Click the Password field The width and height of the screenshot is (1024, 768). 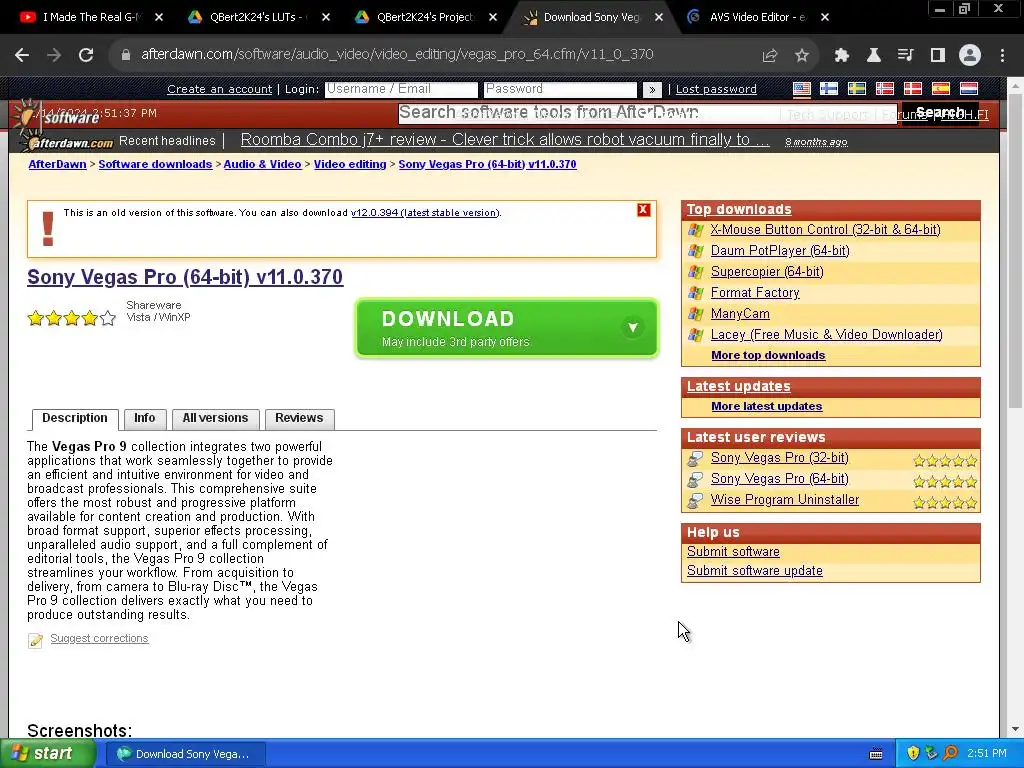[560, 89]
